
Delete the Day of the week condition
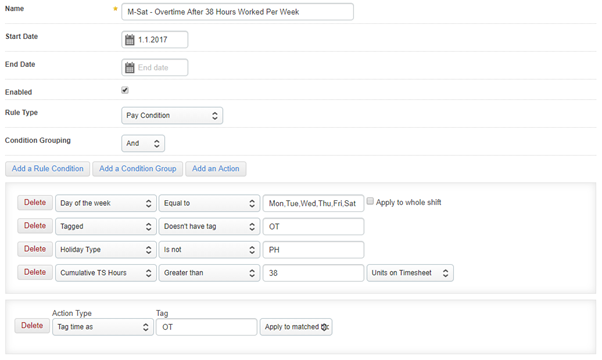click(x=35, y=203)
